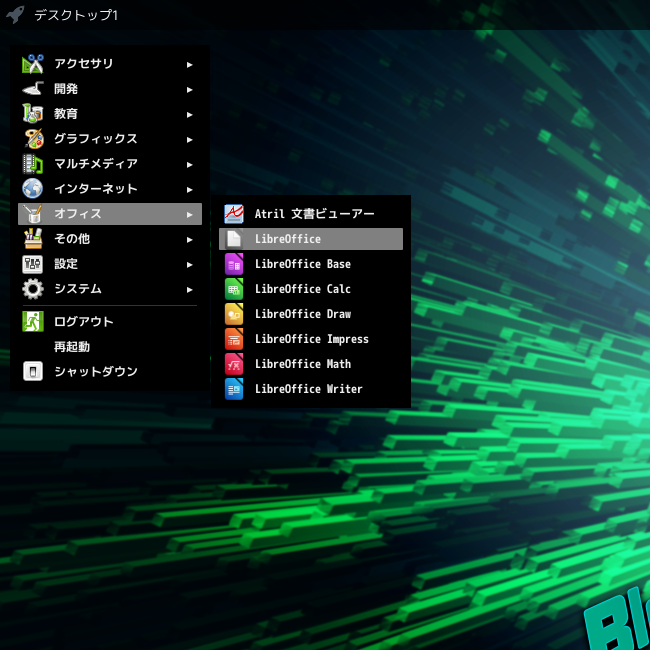Click the システム gear icon
650x650 pixels.
(33, 289)
